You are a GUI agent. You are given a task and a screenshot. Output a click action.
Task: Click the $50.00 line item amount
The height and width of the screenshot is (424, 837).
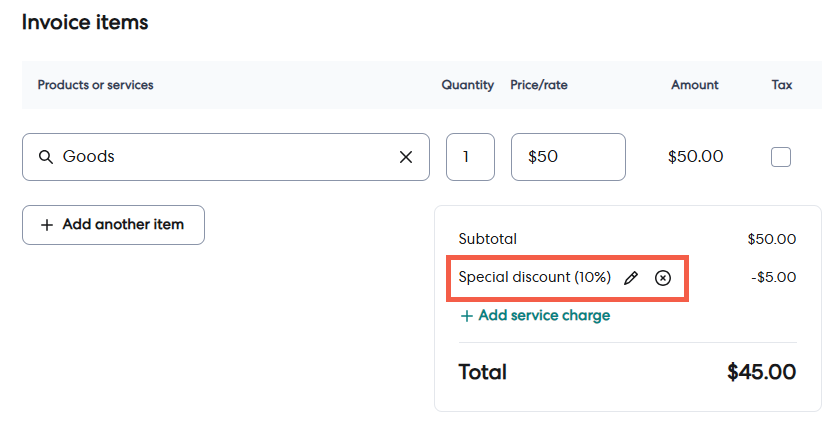point(695,157)
